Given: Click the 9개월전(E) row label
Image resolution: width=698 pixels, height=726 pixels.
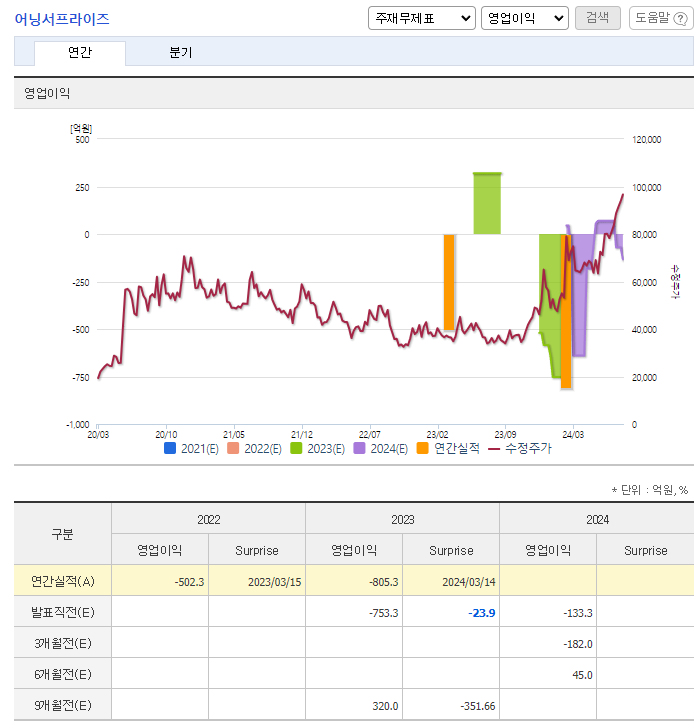Looking at the screenshot, I should click(x=62, y=705).
